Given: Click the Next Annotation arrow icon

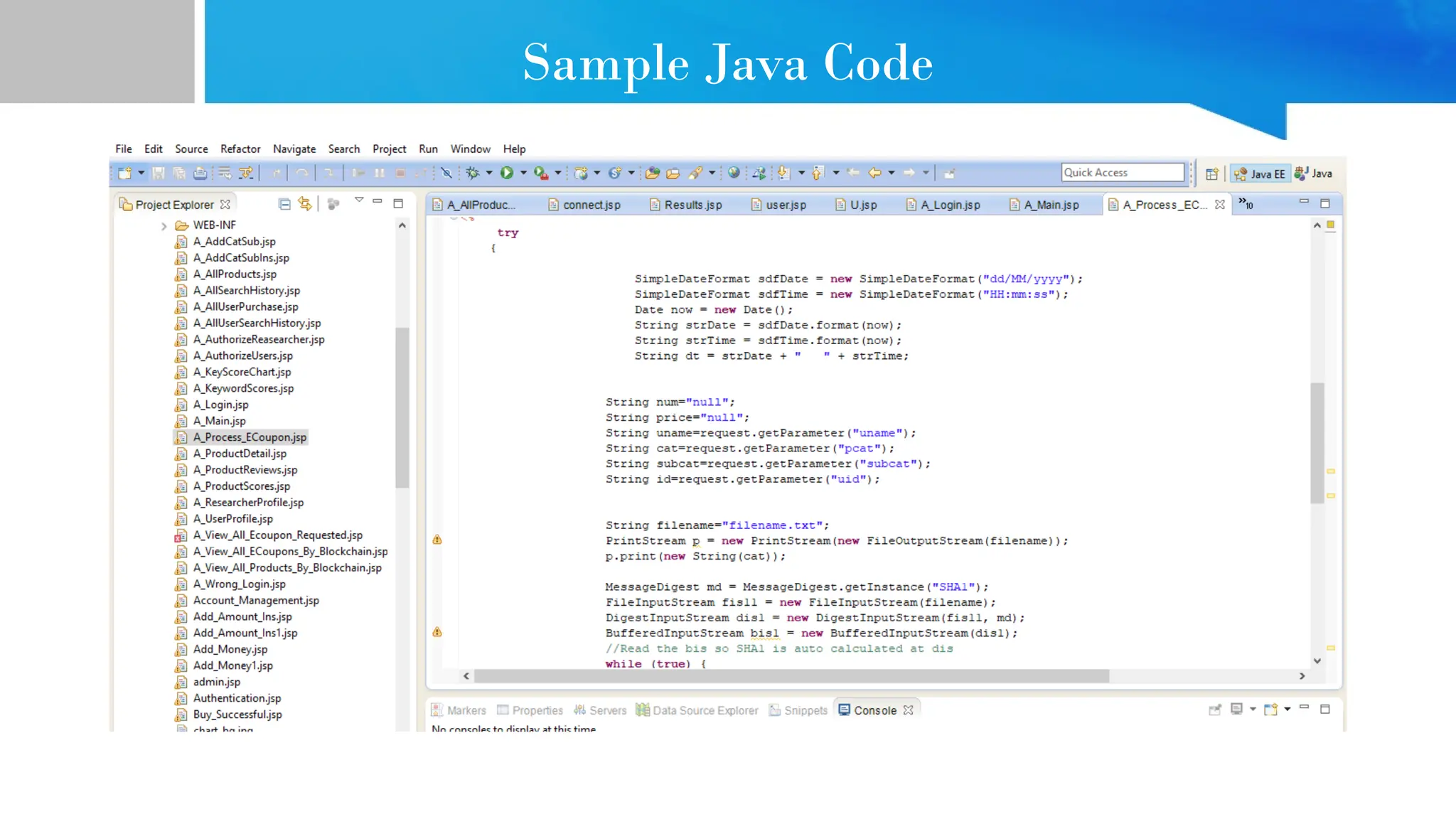Looking at the screenshot, I should [783, 173].
